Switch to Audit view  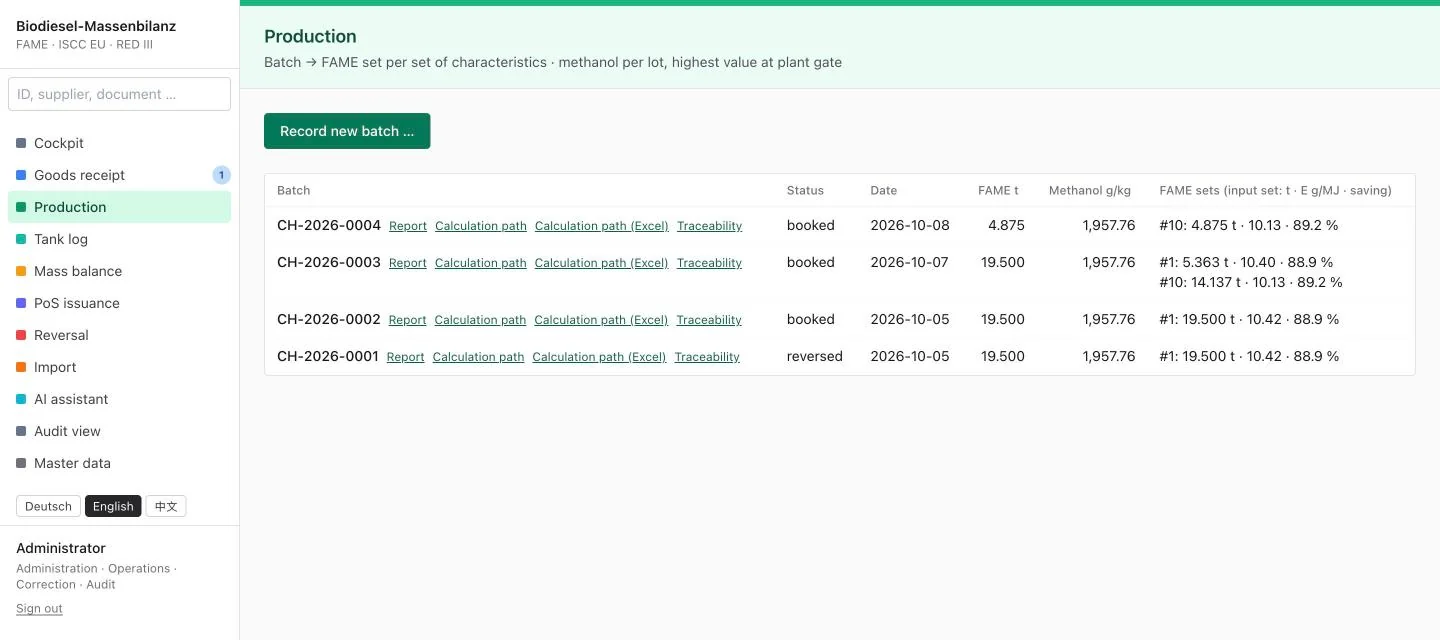tap(119, 431)
